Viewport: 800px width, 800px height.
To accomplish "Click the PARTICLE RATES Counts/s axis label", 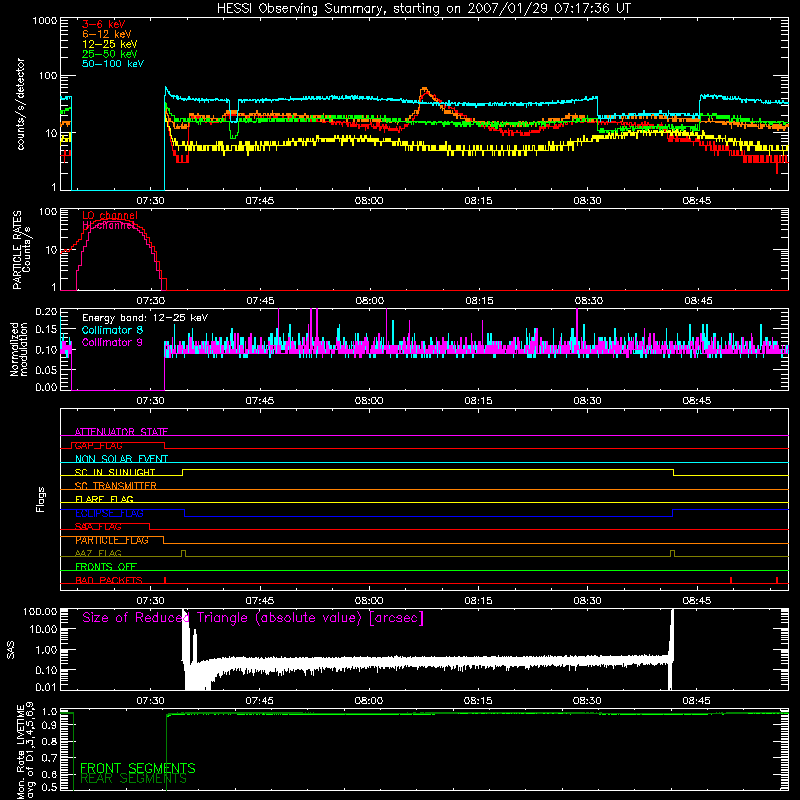I will 21,250.
